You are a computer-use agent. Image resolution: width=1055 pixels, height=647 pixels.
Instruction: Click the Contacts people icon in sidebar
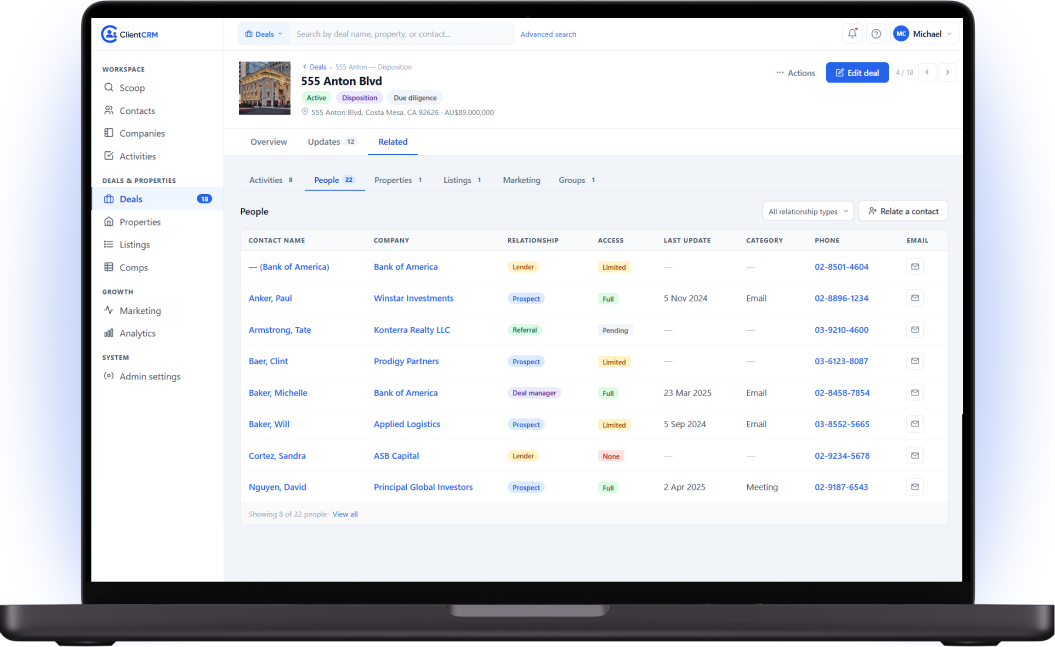click(x=108, y=110)
